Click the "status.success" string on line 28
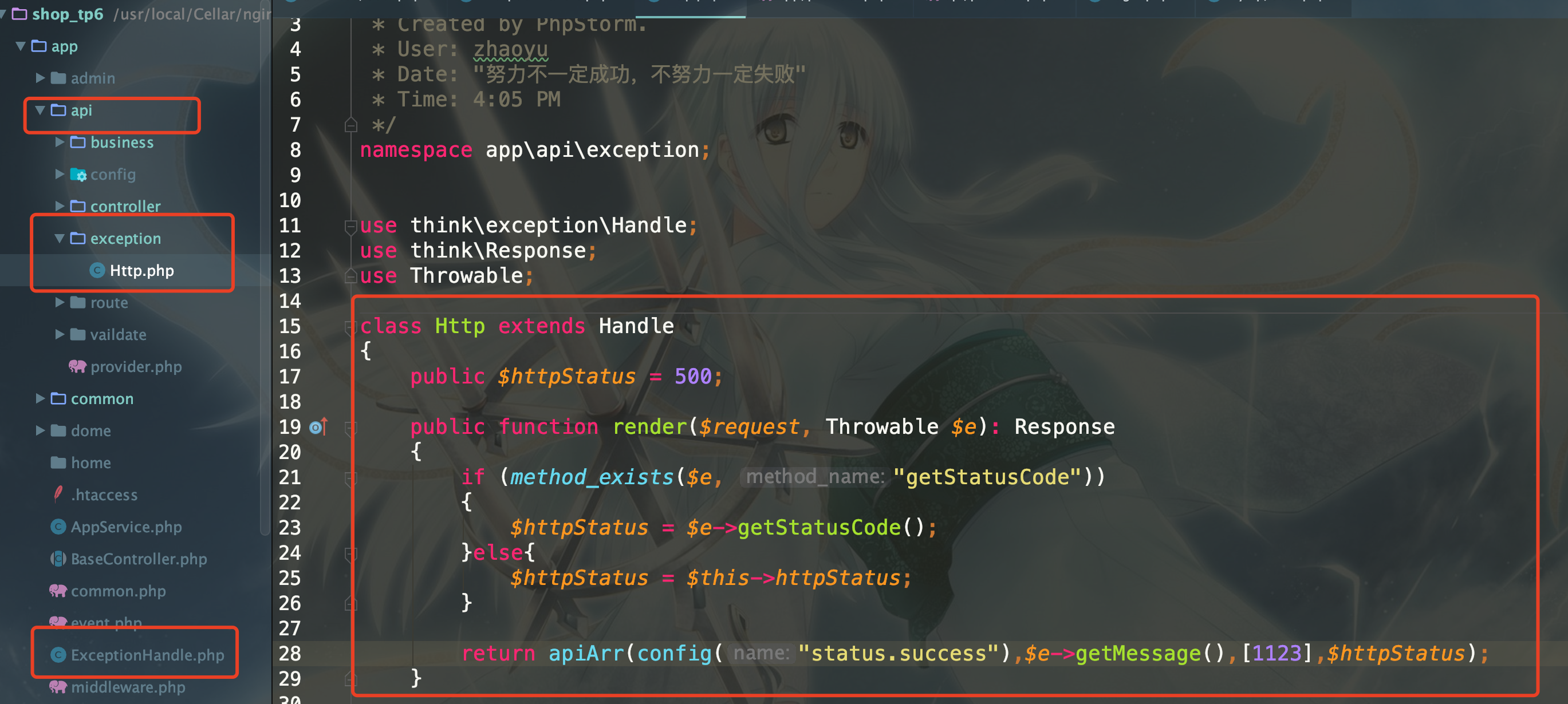This screenshot has height=704, width=1568. point(899,653)
